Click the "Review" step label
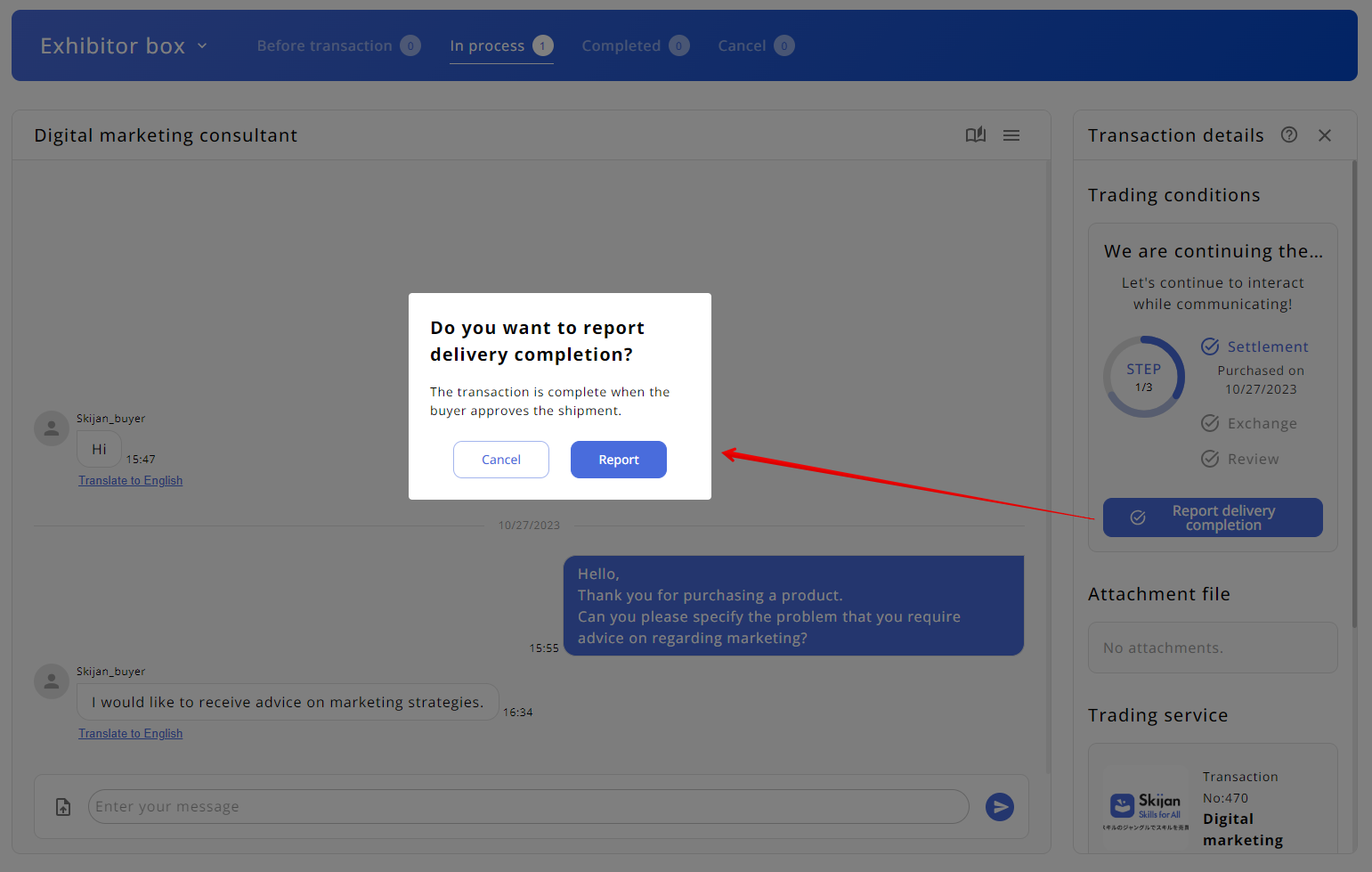The height and width of the screenshot is (872, 1372). coord(1254,459)
